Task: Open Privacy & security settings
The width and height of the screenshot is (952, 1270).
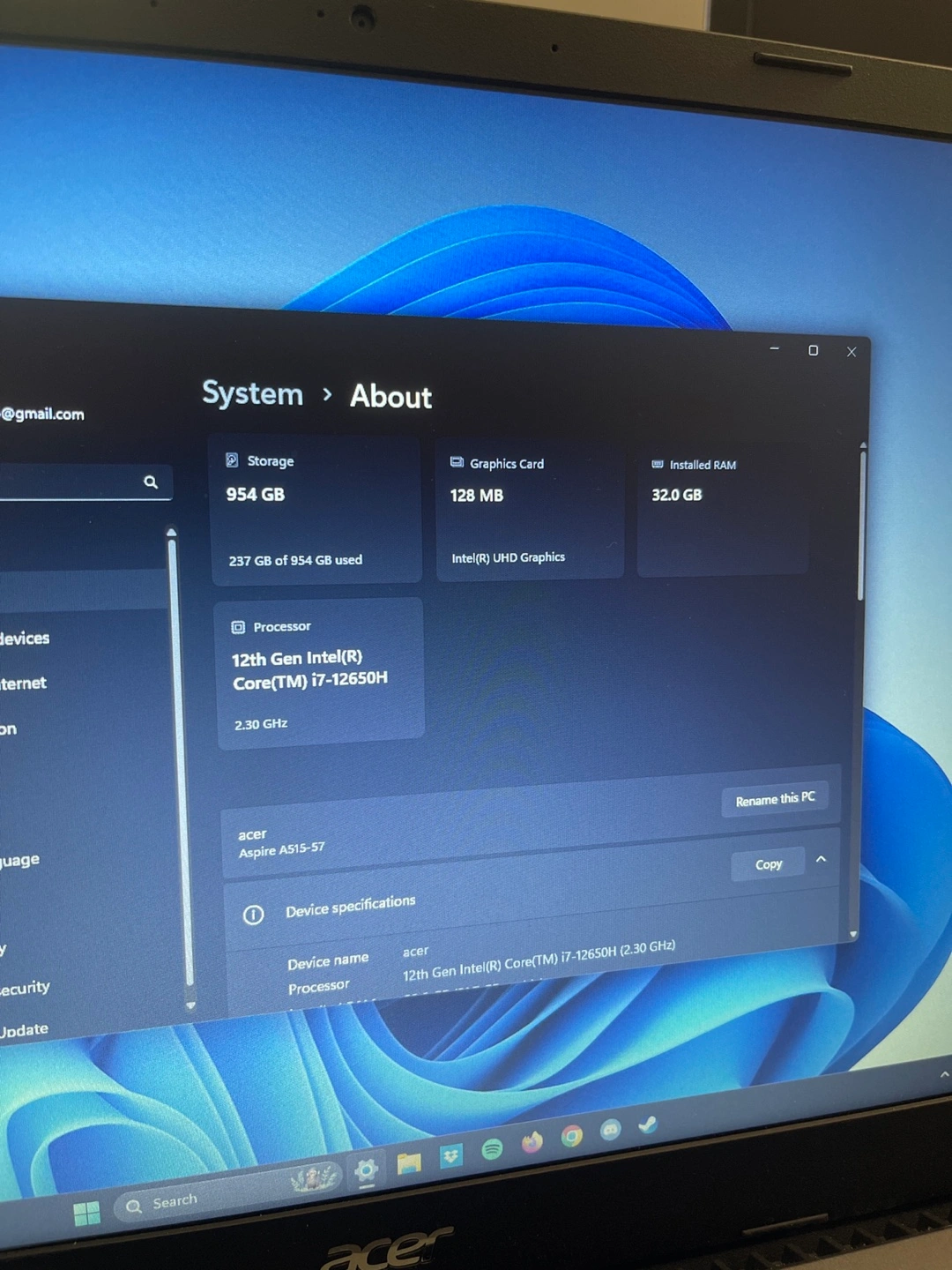Action: tap(25, 989)
